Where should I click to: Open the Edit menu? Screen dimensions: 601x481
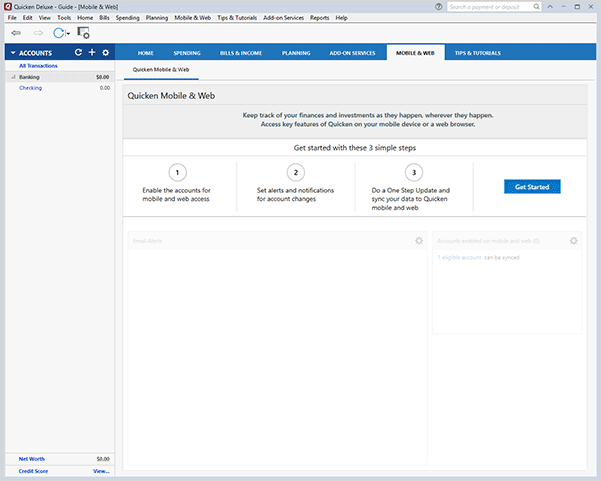(27, 18)
